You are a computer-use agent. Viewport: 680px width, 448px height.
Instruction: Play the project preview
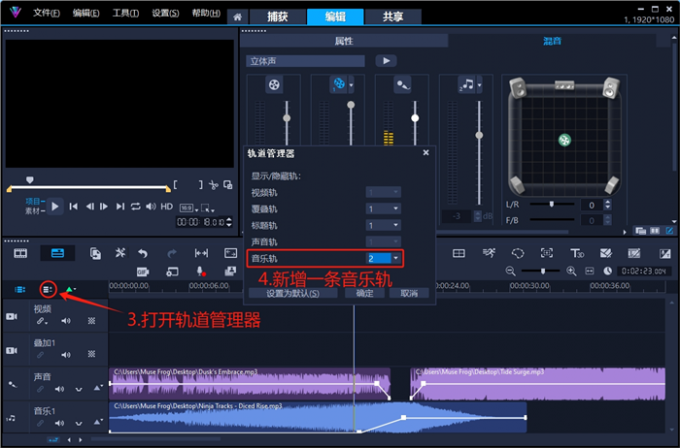[55, 207]
